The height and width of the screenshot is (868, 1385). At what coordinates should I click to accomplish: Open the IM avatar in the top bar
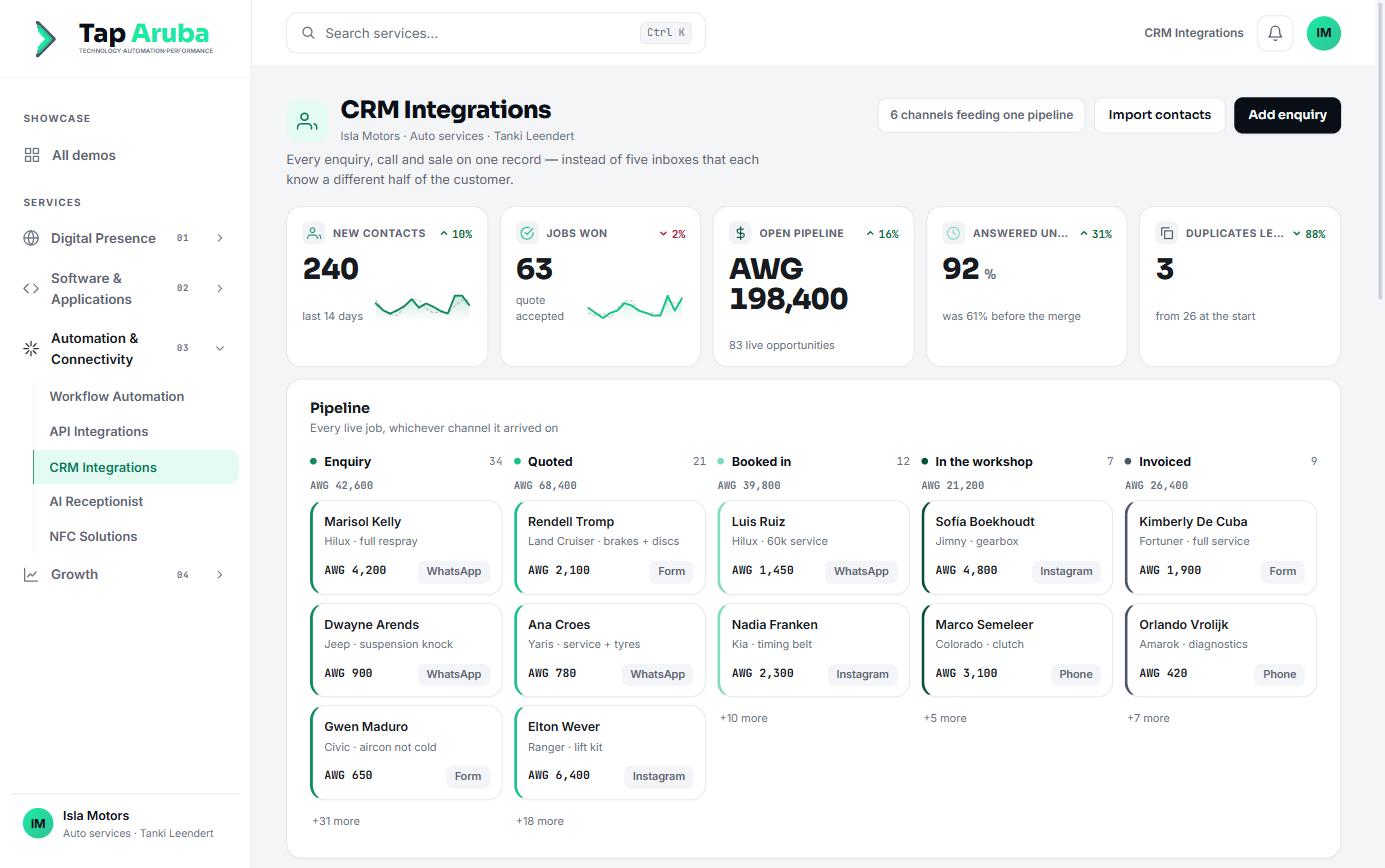point(1324,33)
